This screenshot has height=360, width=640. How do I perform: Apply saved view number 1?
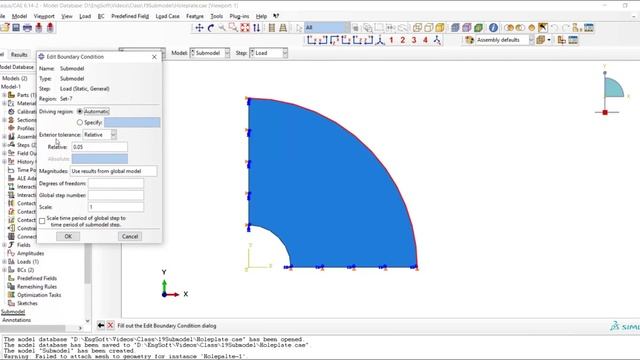coord(391,40)
